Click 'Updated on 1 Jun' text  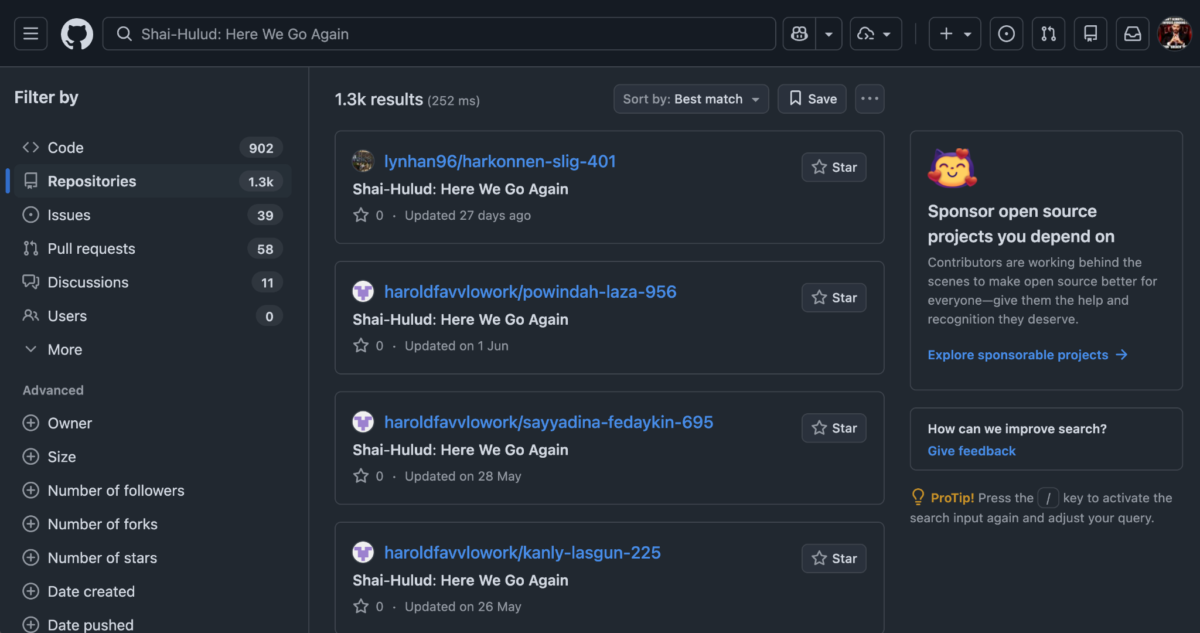pyautogui.click(x=457, y=346)
